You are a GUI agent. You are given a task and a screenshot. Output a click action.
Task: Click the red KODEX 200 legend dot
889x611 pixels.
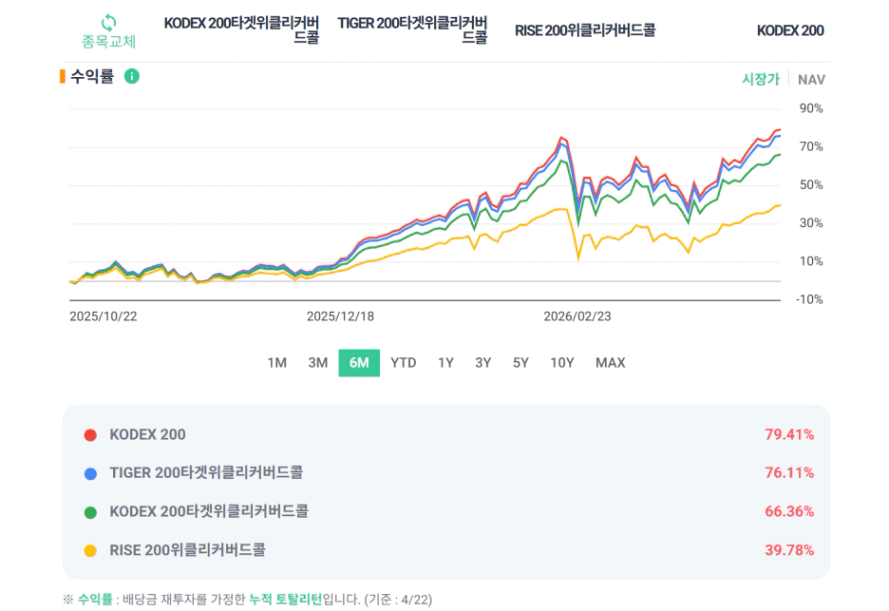pyautogui.click(x=90, y=435)
